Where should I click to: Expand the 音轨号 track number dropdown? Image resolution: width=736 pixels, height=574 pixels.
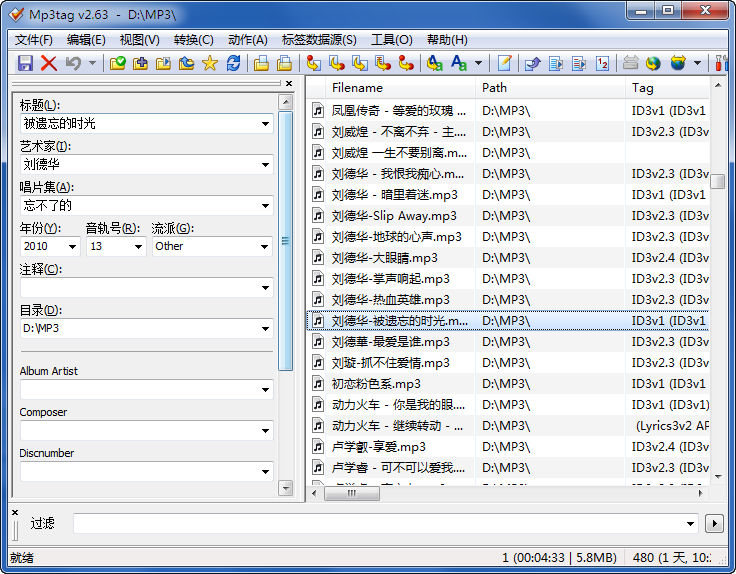pyautogui.click(x=138, y=246)
